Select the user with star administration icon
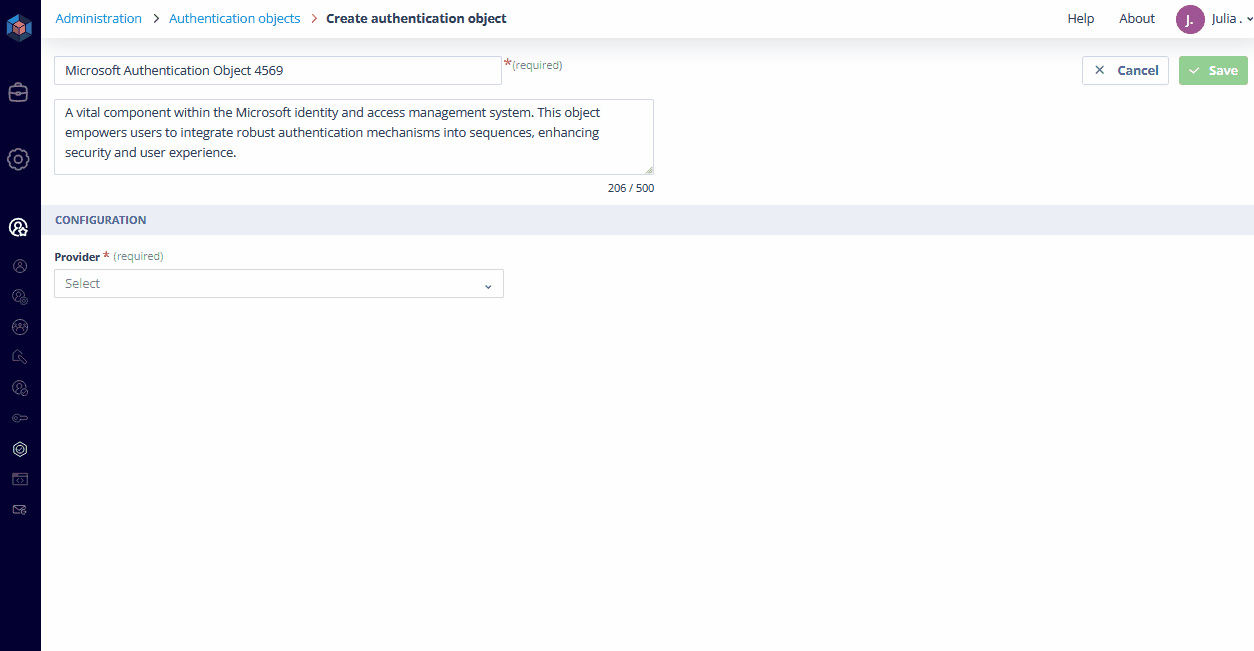Image resolution: width=1254 pixels, height=651 pixels. tap(18, 227)
